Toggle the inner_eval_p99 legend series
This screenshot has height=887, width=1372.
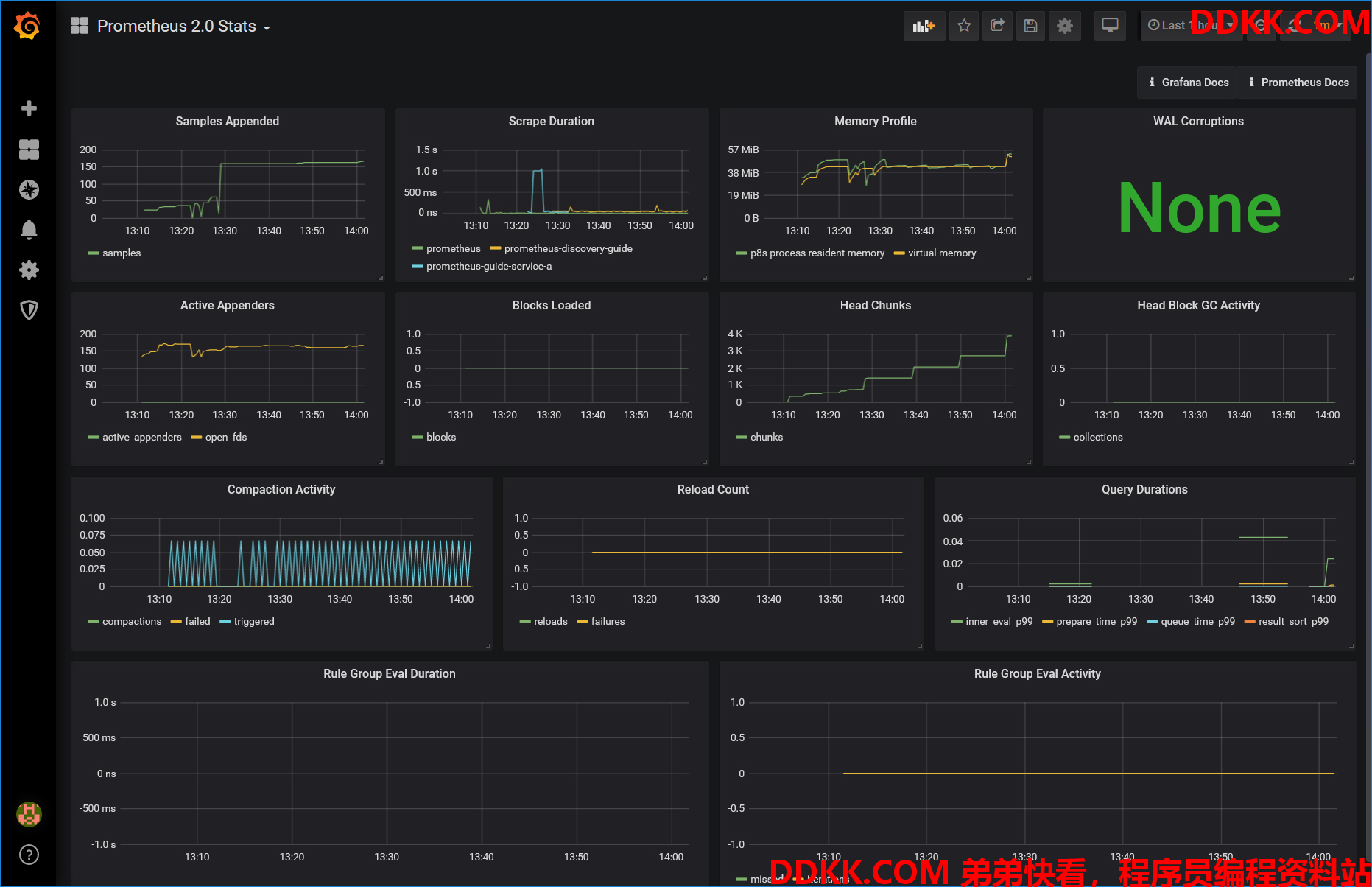(x=999, y=621)
